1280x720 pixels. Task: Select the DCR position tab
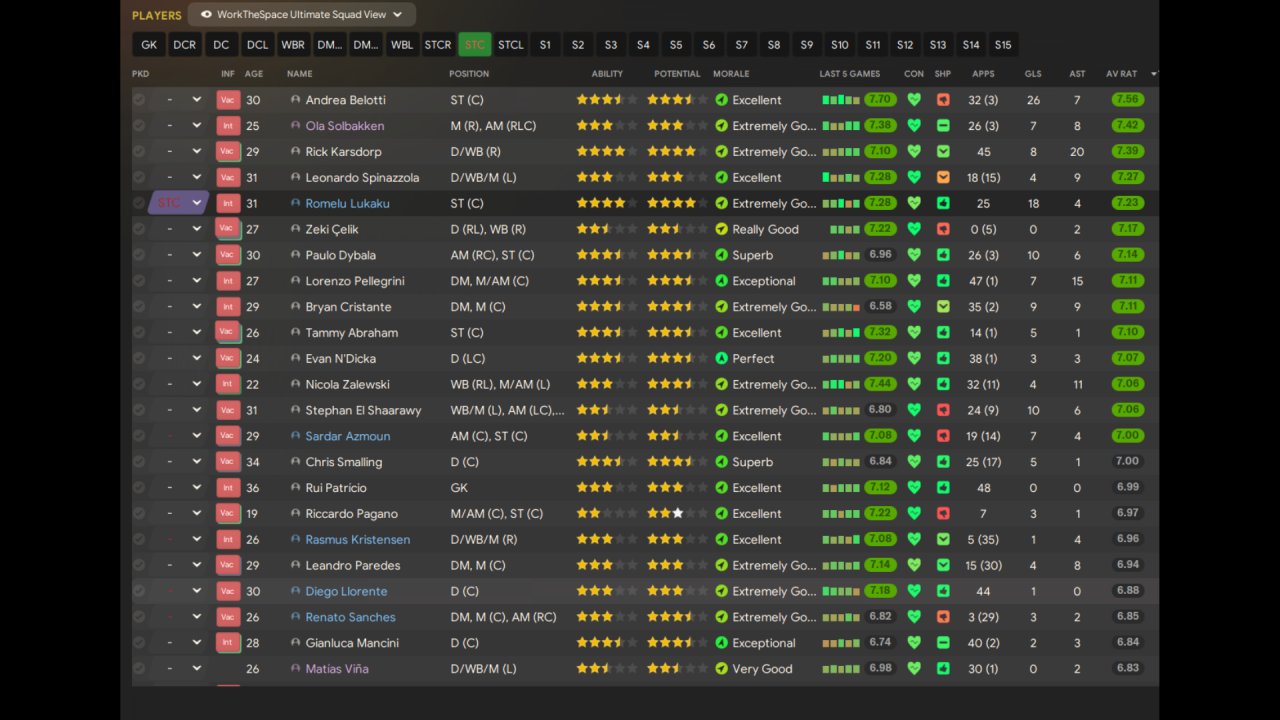(x=185, y=45)
